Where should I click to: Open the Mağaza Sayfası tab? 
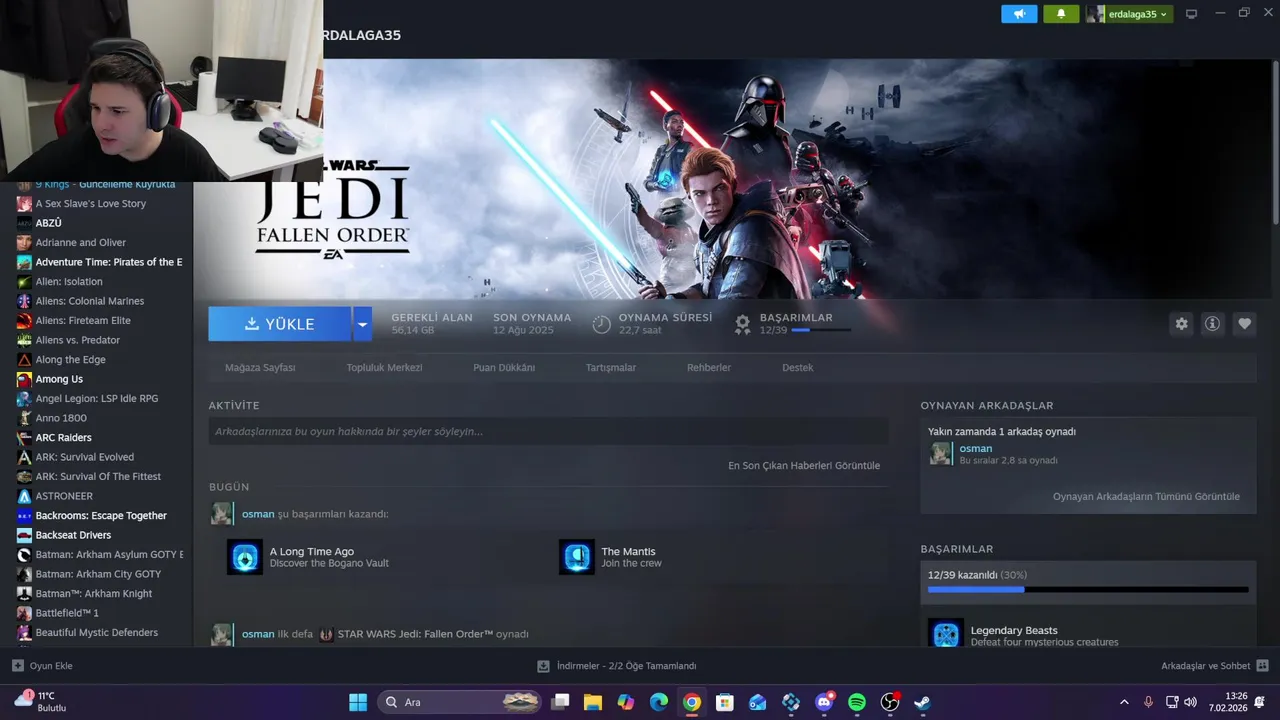[260, 367]
